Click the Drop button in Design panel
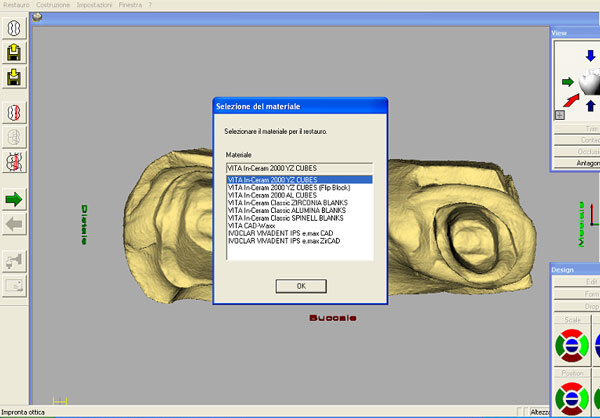Image resolution: width=600 pixels, height=418 pixels. 577,306
